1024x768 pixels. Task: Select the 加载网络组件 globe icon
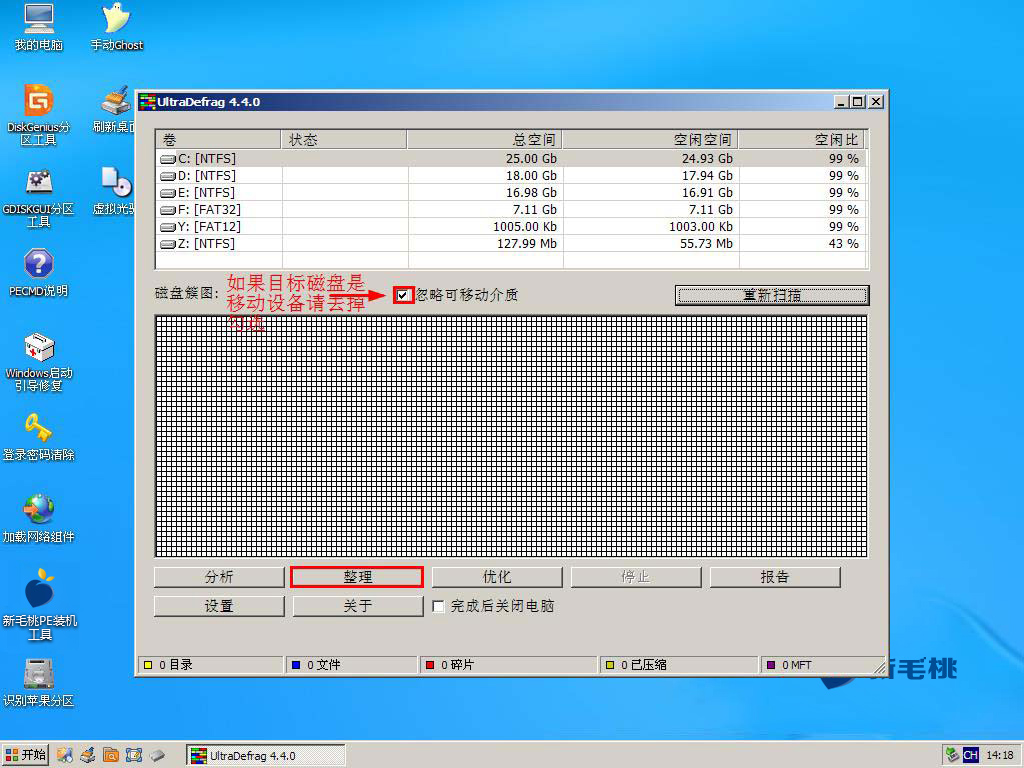pos(39,519)
